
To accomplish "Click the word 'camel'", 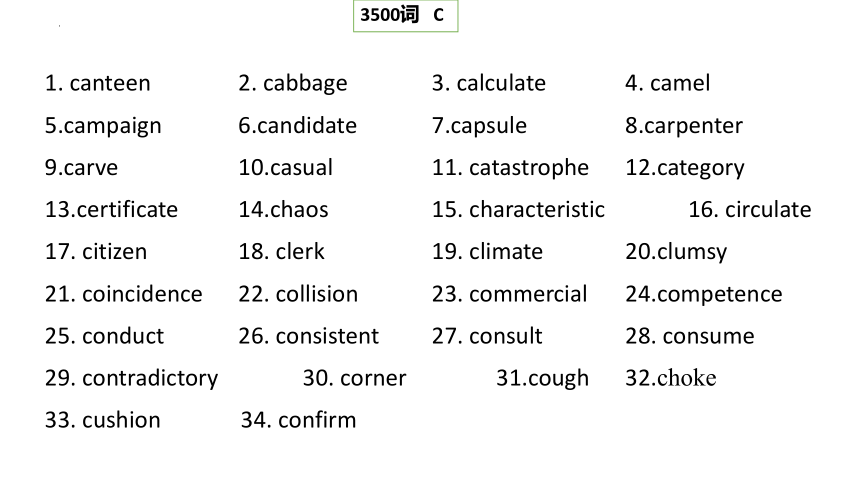I will (x=680, y=83).
